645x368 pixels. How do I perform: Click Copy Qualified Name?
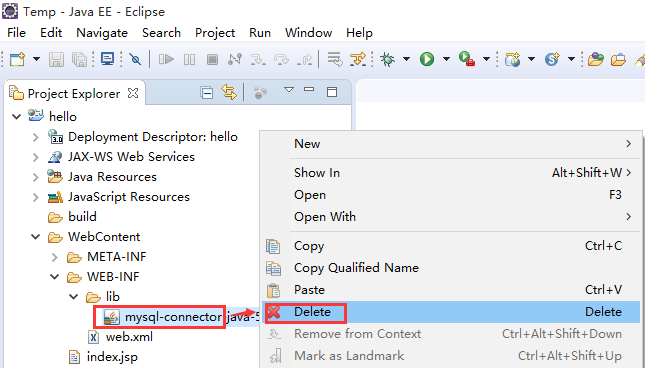point(451,268)
